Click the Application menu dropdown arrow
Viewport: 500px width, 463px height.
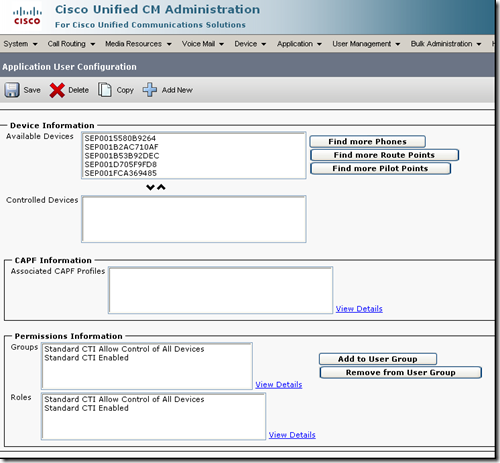click(319, 44)
